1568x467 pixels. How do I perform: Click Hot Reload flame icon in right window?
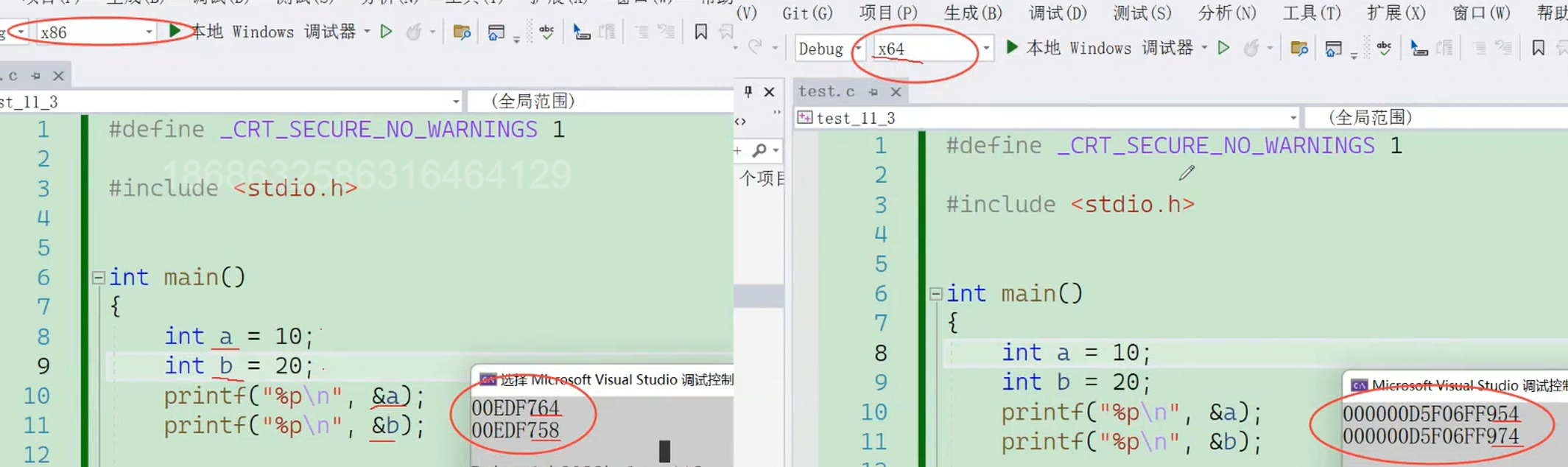(1251, 48)
